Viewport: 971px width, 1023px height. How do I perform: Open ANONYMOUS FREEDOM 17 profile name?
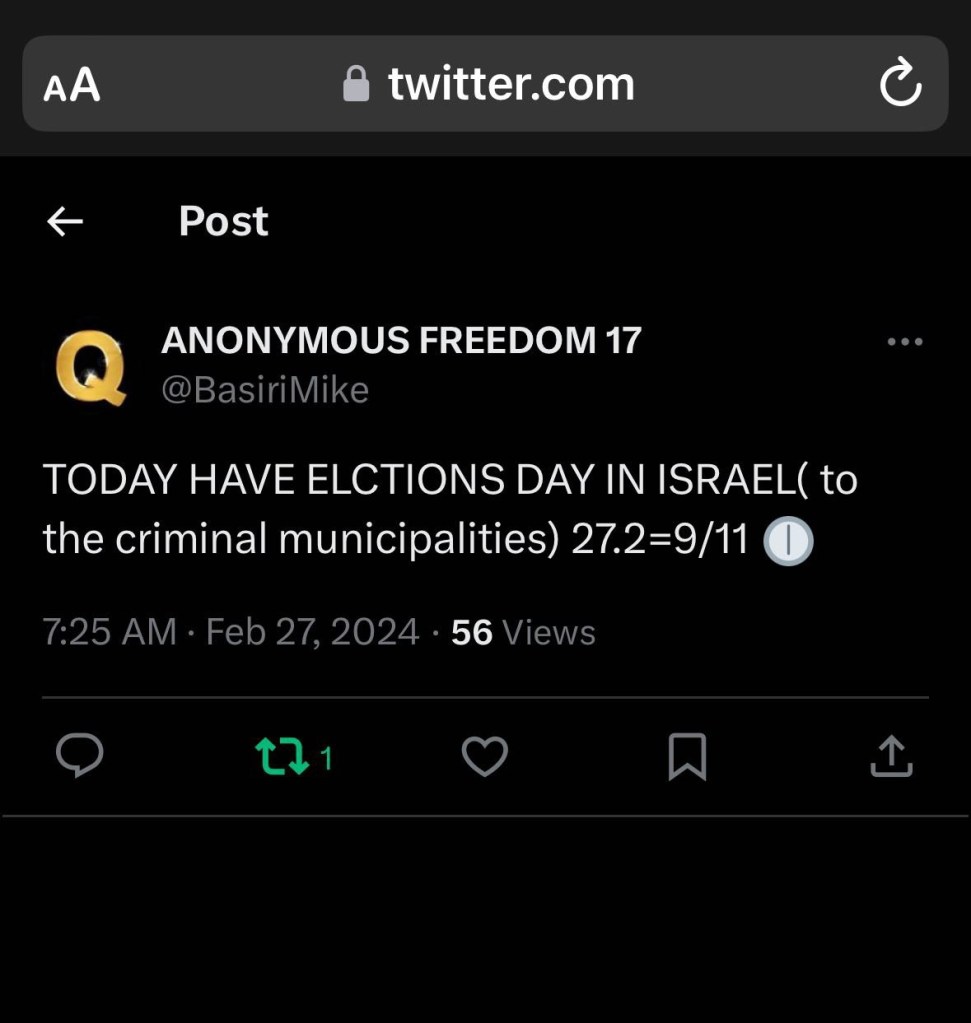401,341
